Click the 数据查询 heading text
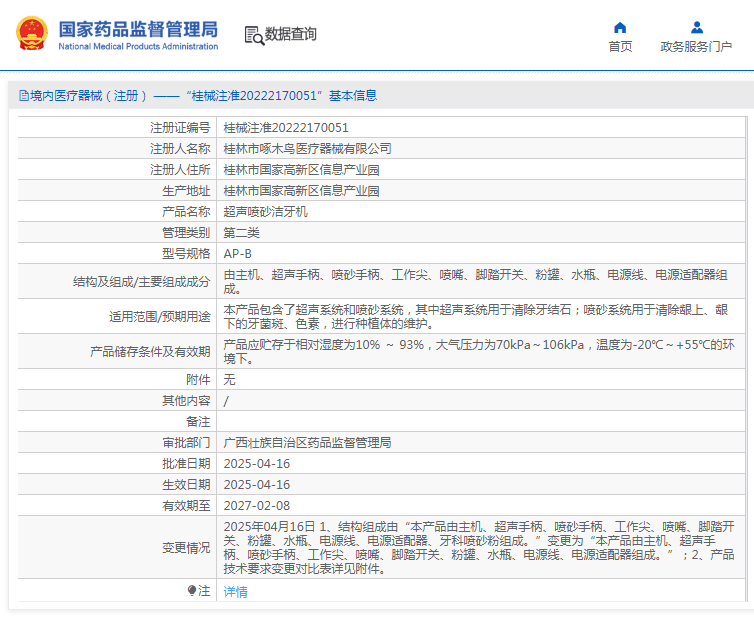 coord(291,34)
